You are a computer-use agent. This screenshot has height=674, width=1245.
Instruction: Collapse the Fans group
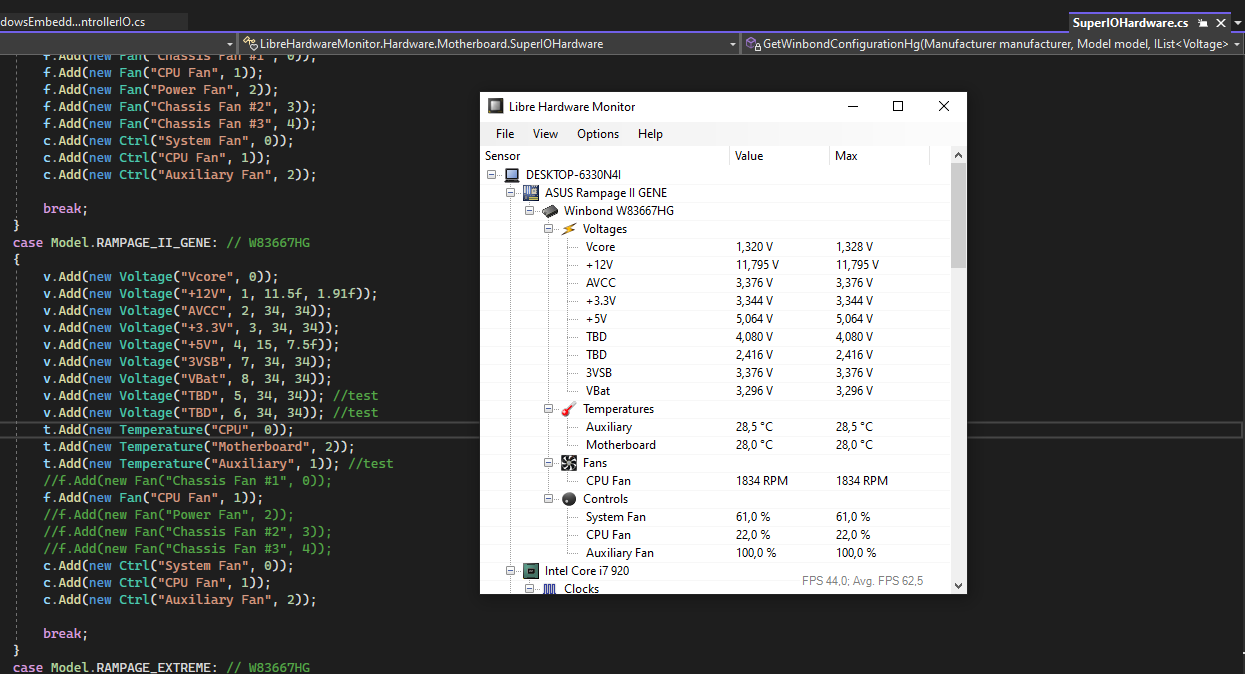pyautogui.click(x=549, y=463)
